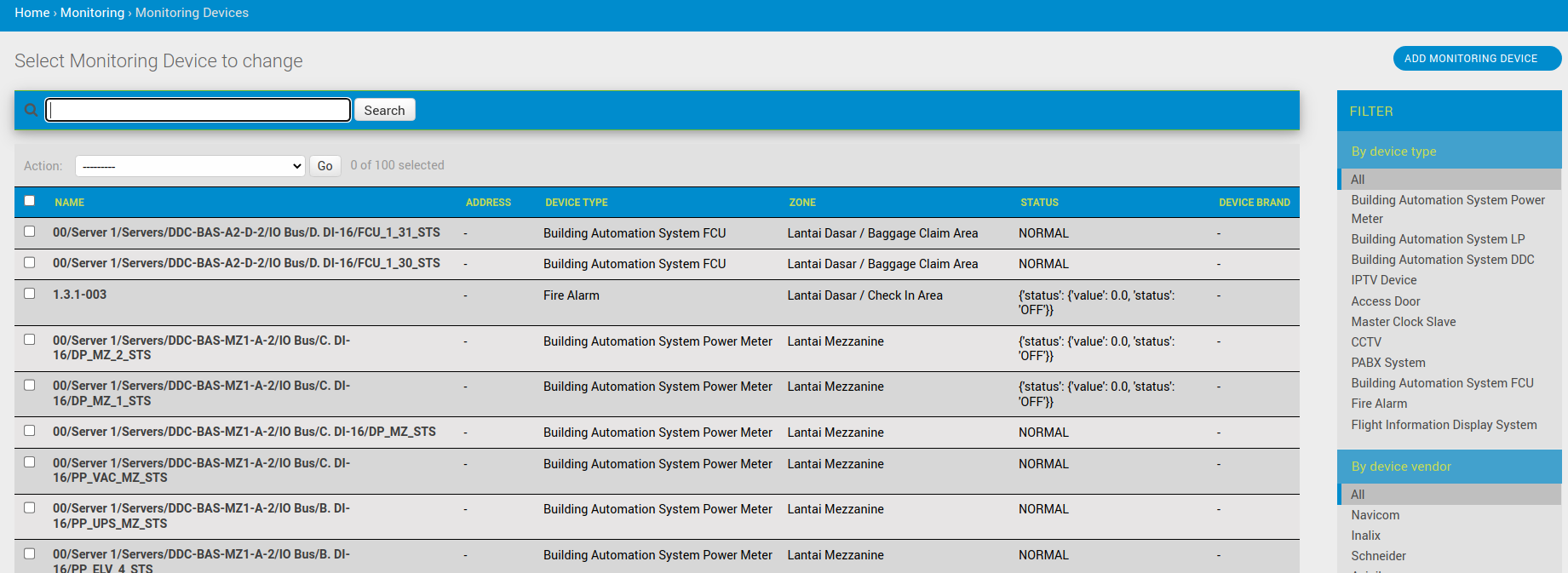Check the row checkbox for device 1.3.1-003
Screen dimensions: 1568x573
point(30,294)
